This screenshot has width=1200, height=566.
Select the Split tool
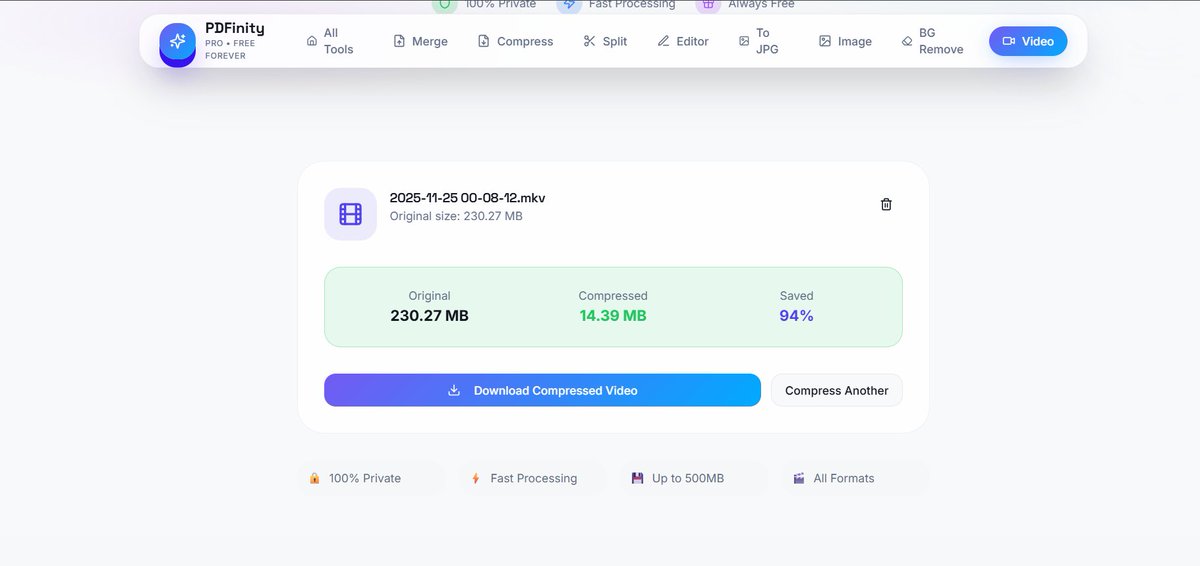click(x=605, y=41)
